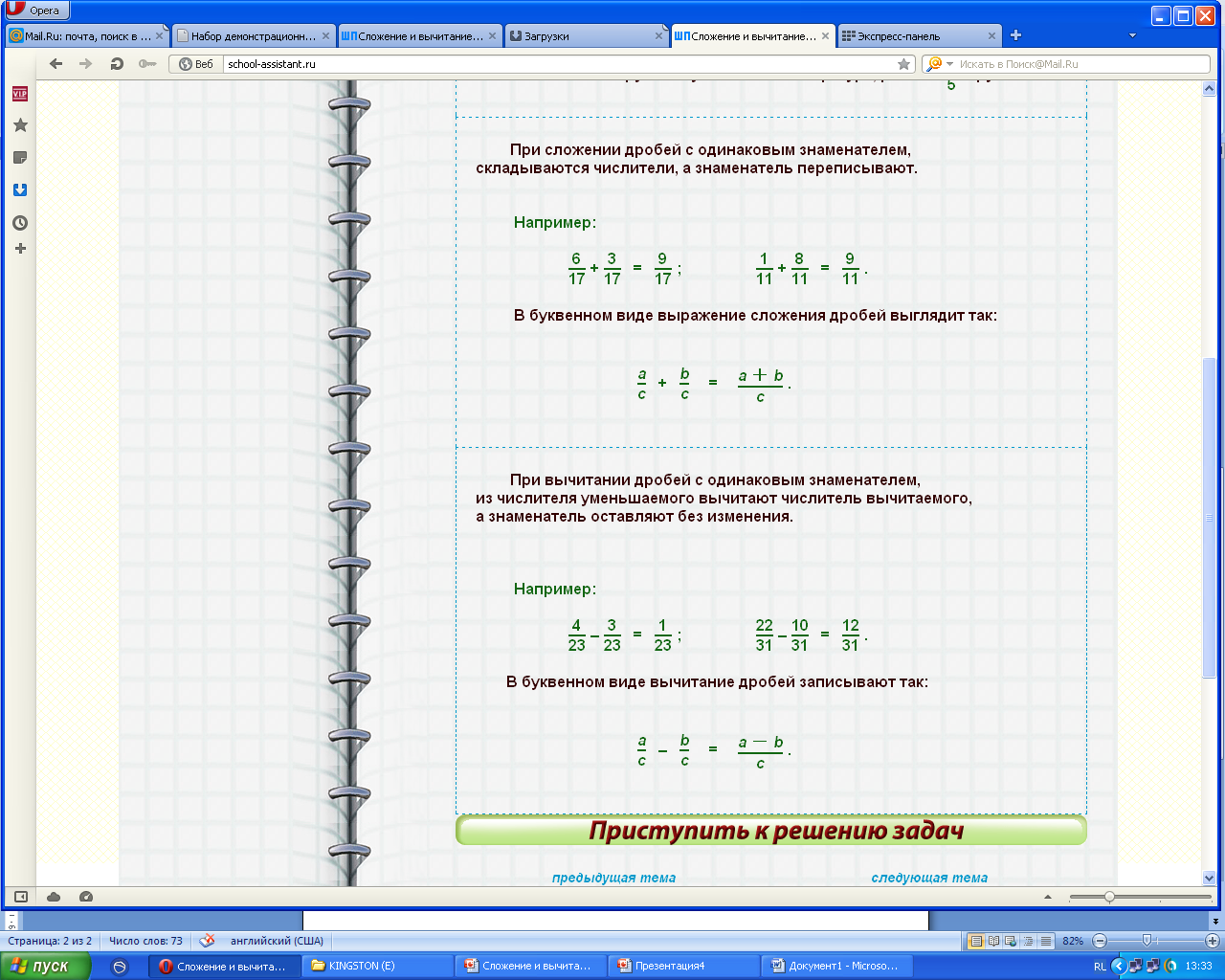Click the Opera Link cloud icon
Screen dimensions: 1225x980
(54, 897)
